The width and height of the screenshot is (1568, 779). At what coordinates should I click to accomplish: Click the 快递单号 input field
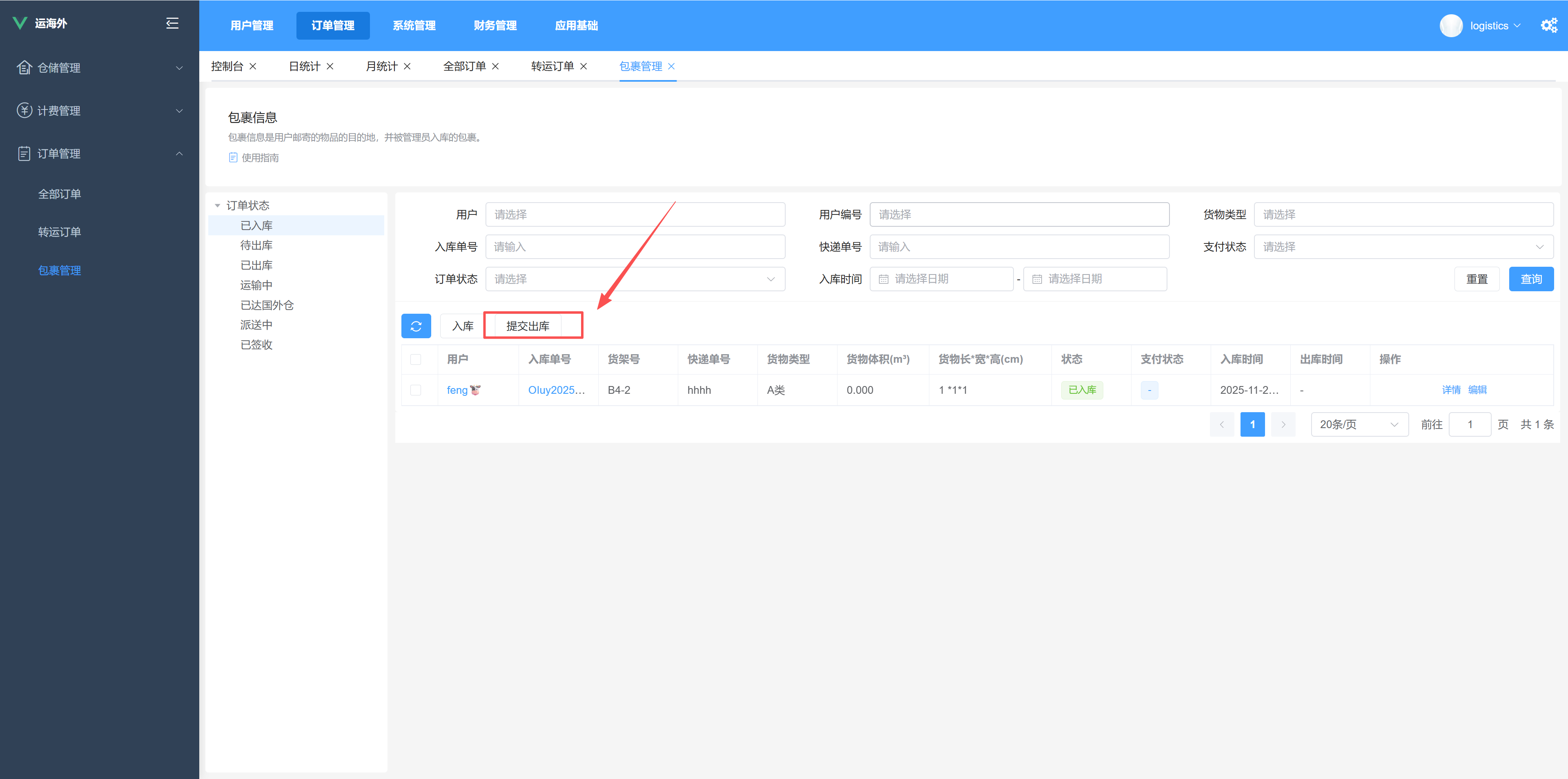[1019, 247]
